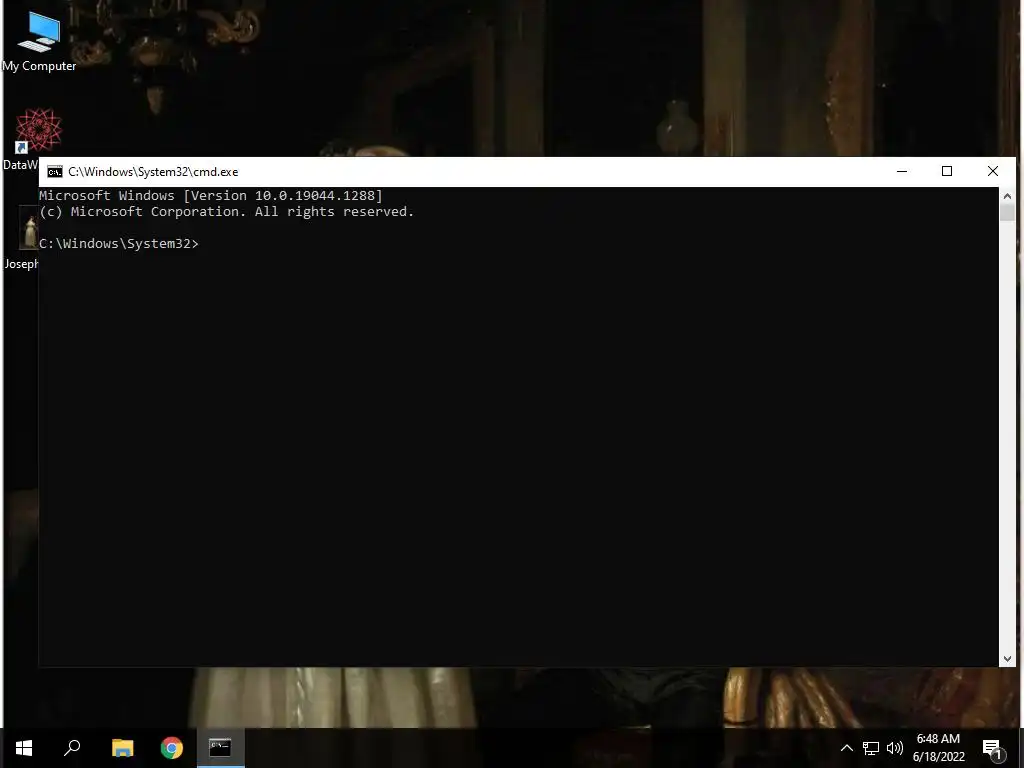Click the C:\Windows\System32> prompt line

[x=119, y=244]
